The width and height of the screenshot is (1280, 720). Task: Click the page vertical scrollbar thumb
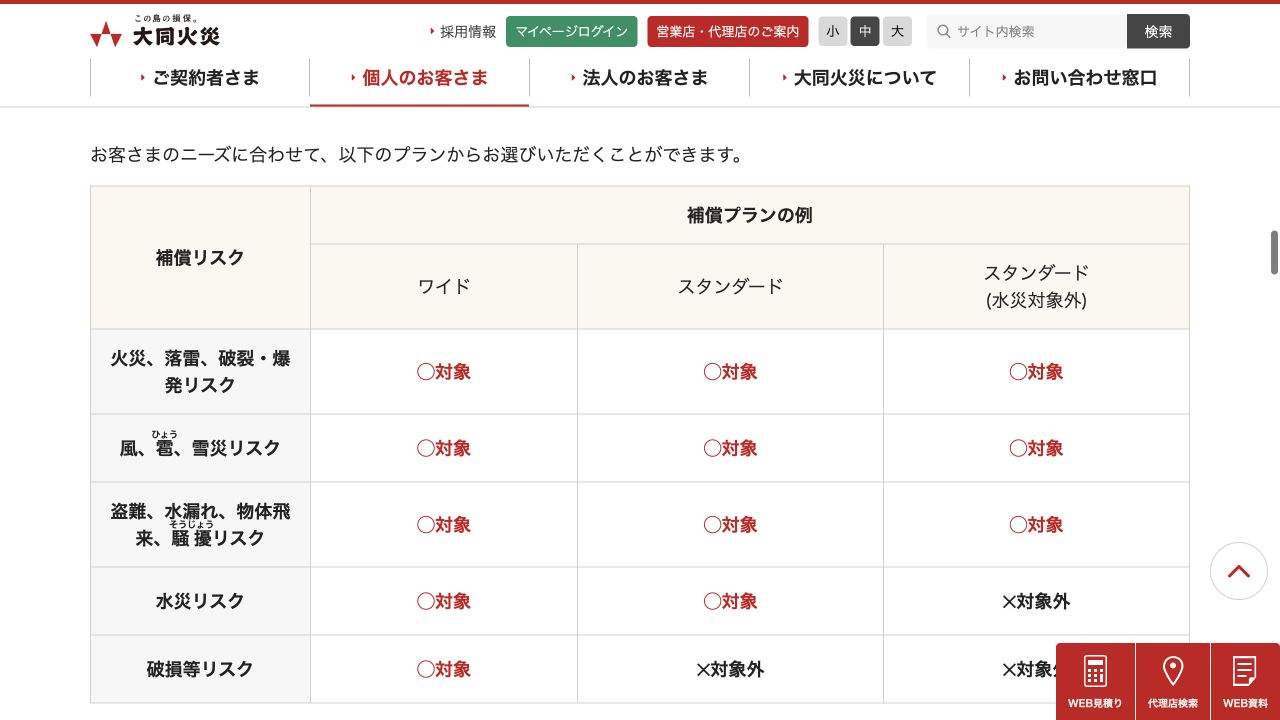pos(1275,252)
